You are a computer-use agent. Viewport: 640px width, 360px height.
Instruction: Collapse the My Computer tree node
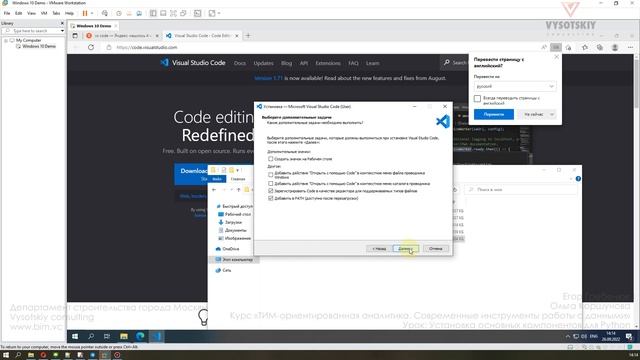tap(6, 40)
